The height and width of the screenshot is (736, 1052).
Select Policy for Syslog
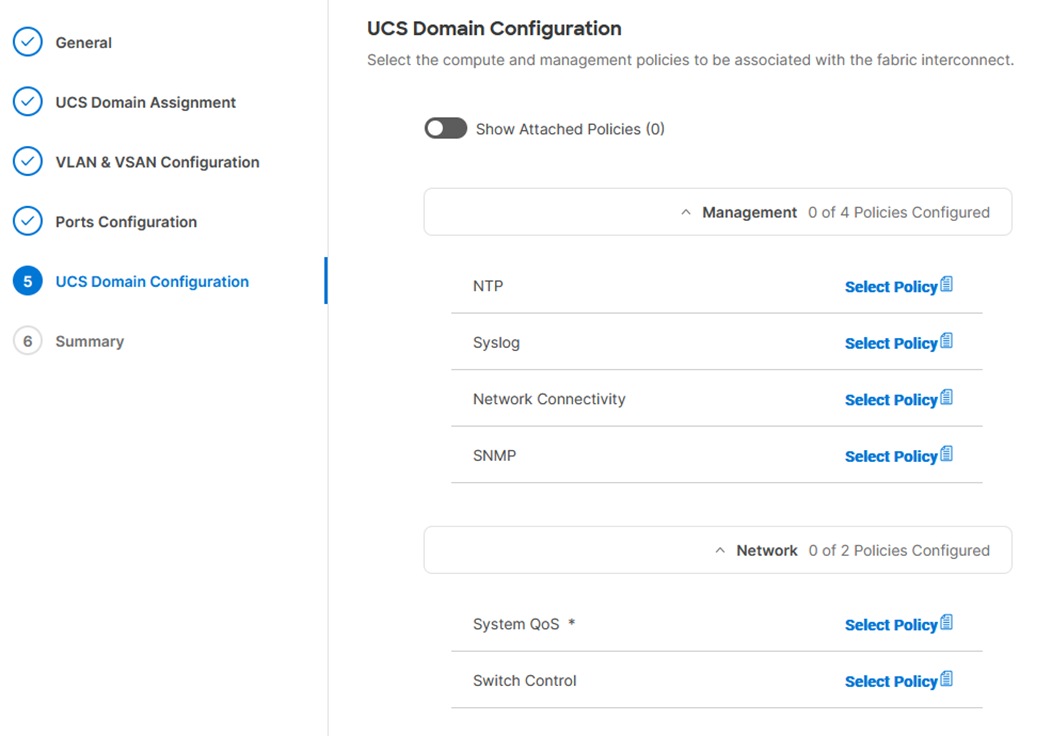point(891,343)
